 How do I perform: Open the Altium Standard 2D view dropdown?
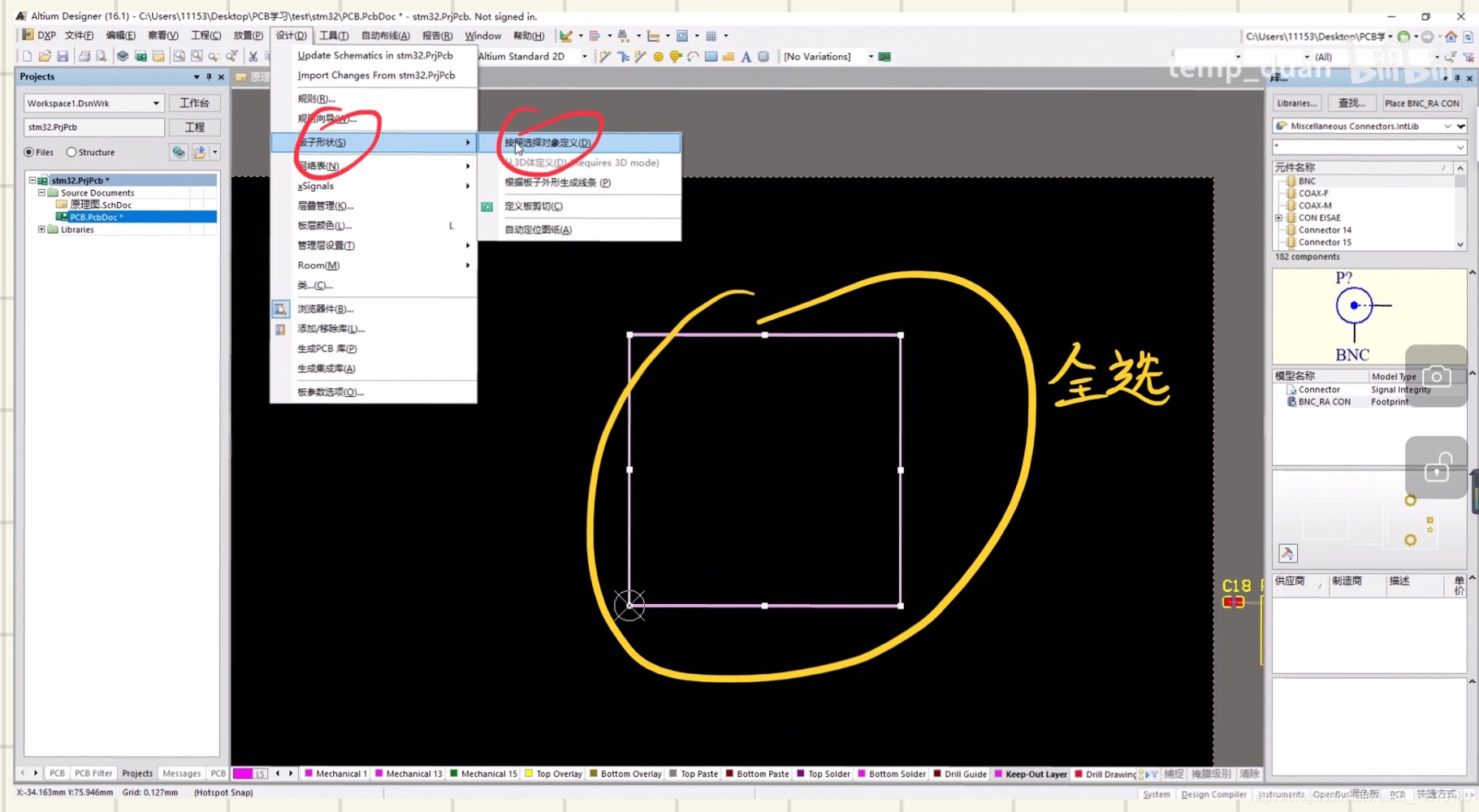(584, 57)
